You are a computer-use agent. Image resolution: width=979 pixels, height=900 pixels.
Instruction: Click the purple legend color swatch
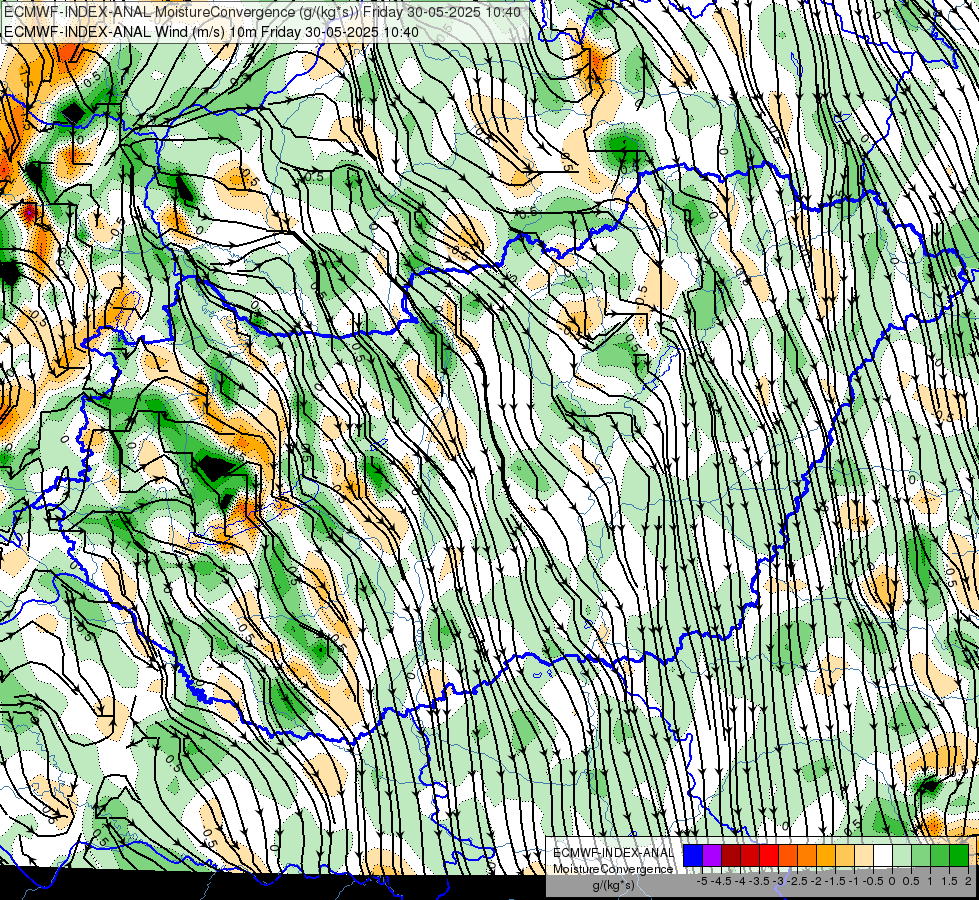pos(712,855)
